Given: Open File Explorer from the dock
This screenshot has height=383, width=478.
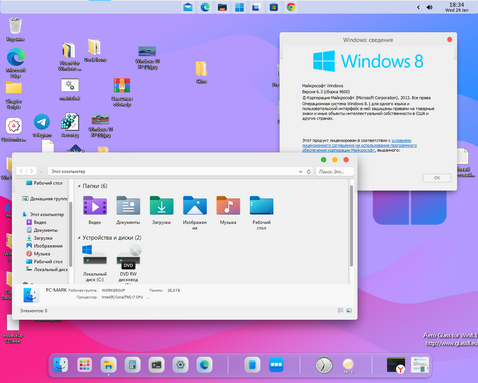Looking at the screenshot, I should pos(109,365).
